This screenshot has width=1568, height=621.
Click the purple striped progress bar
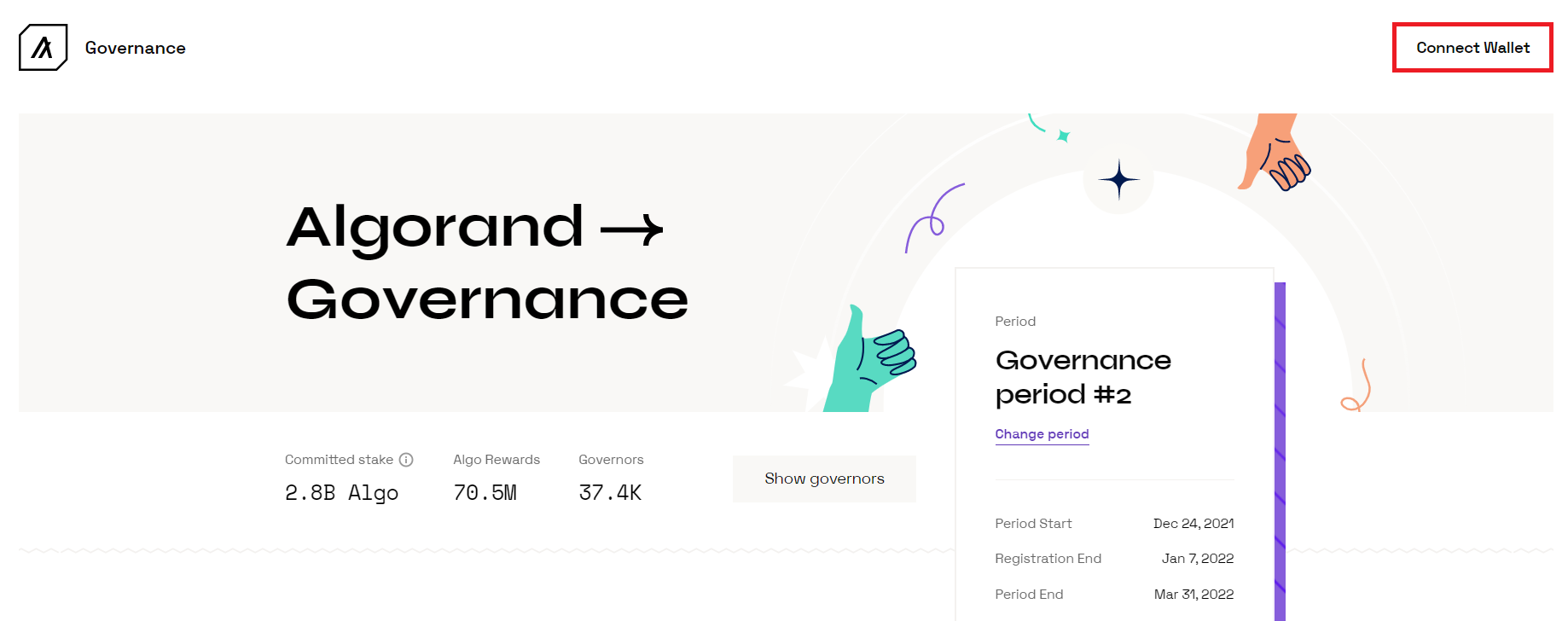pos(1280,444)
